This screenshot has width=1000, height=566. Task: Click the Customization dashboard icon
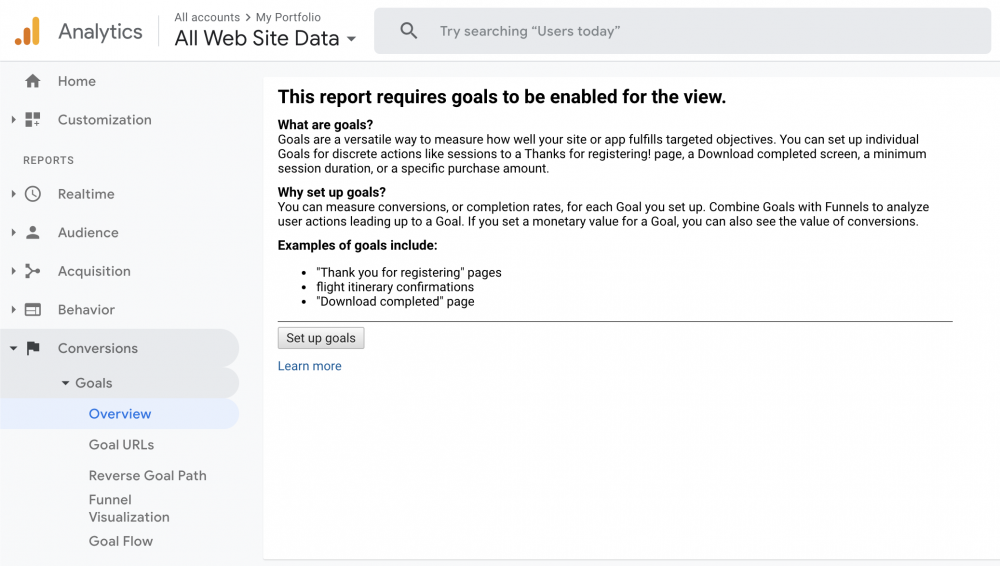33,120
